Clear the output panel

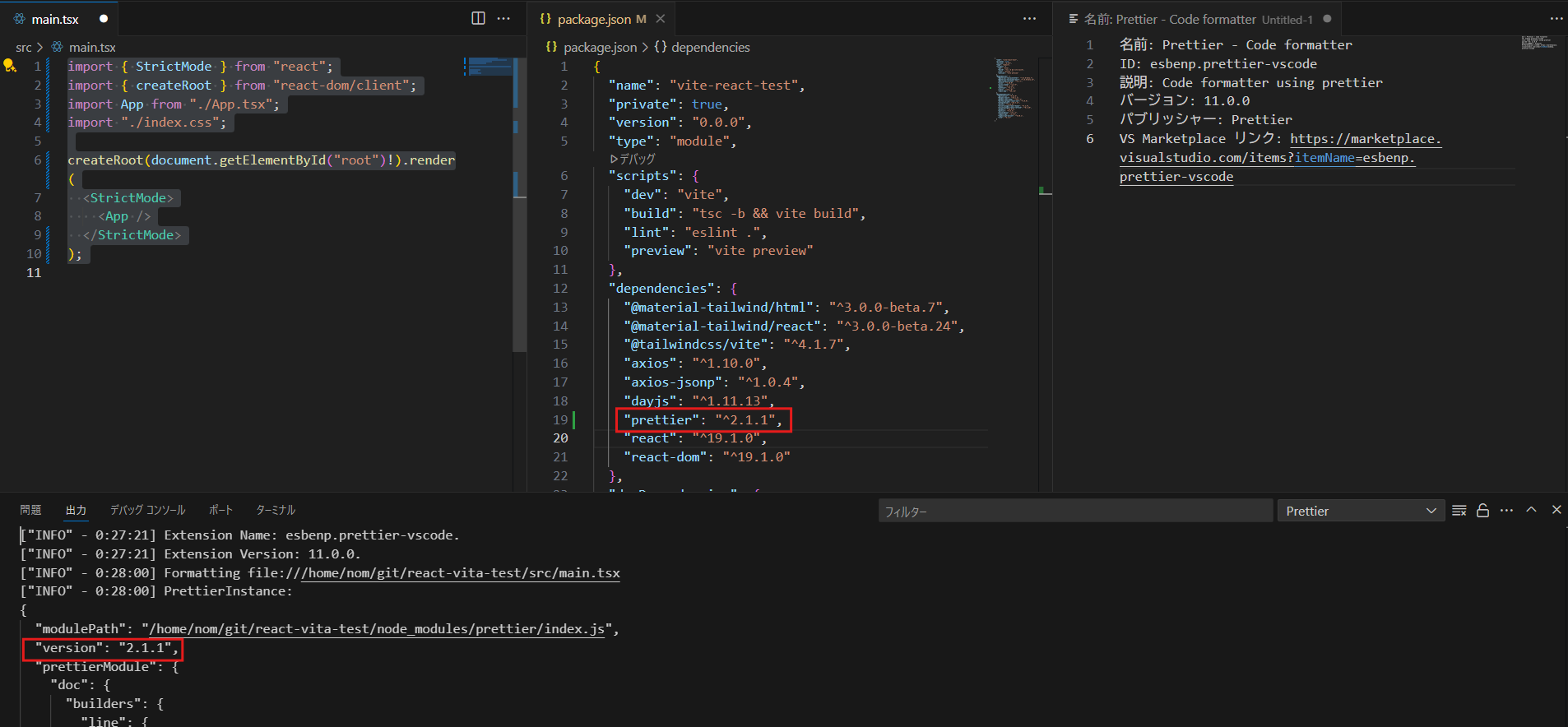[x=1459, y=511]
